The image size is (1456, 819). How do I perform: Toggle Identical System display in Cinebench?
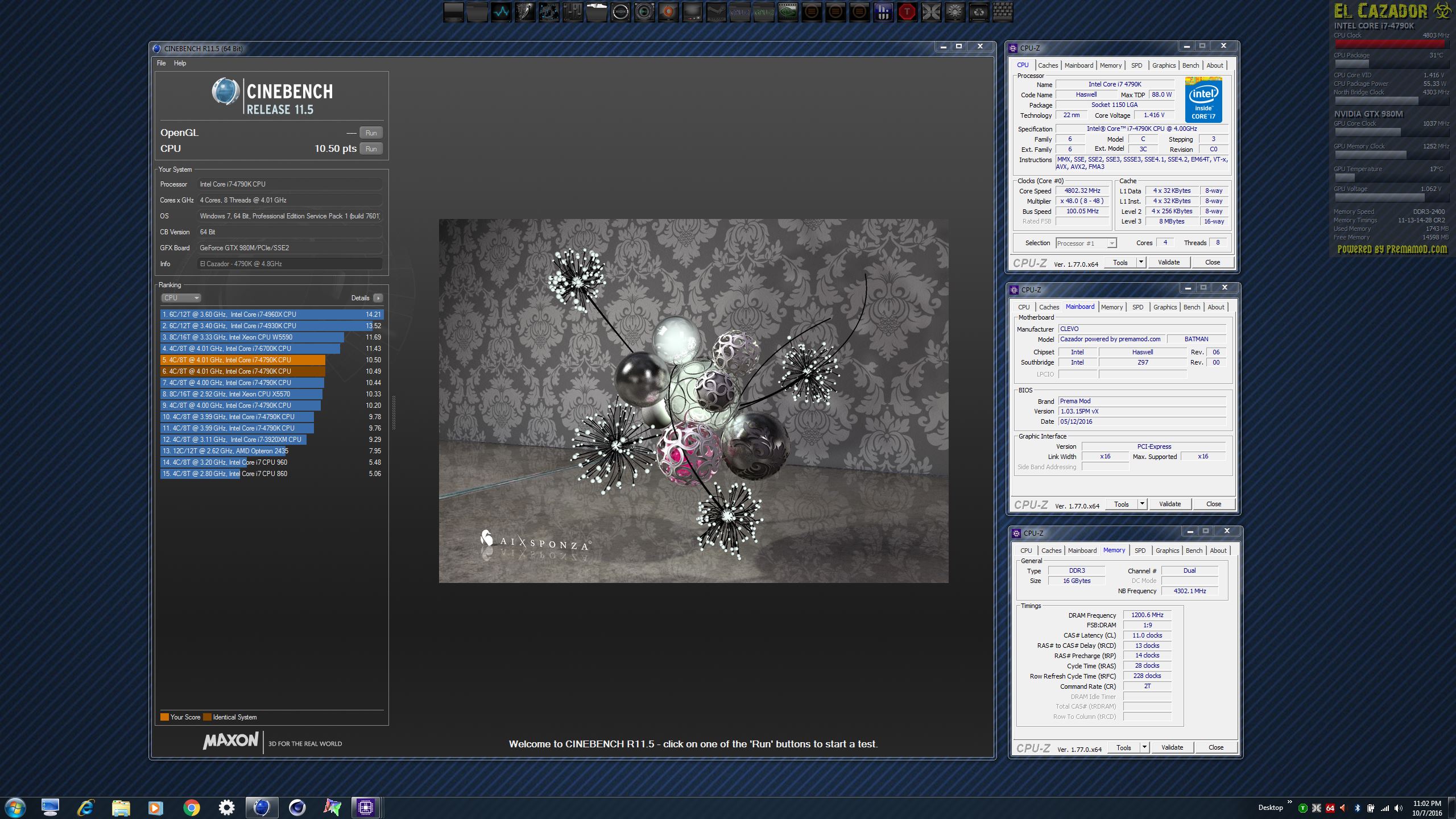pyautogui.click(x=208, y=717)
